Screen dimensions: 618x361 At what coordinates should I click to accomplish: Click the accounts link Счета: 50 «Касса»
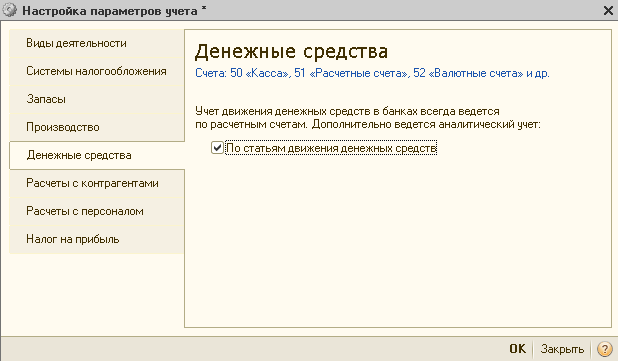(372, 73)
